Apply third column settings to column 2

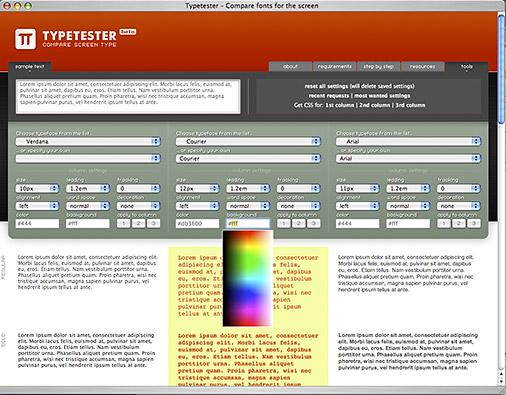click(459, 223)
